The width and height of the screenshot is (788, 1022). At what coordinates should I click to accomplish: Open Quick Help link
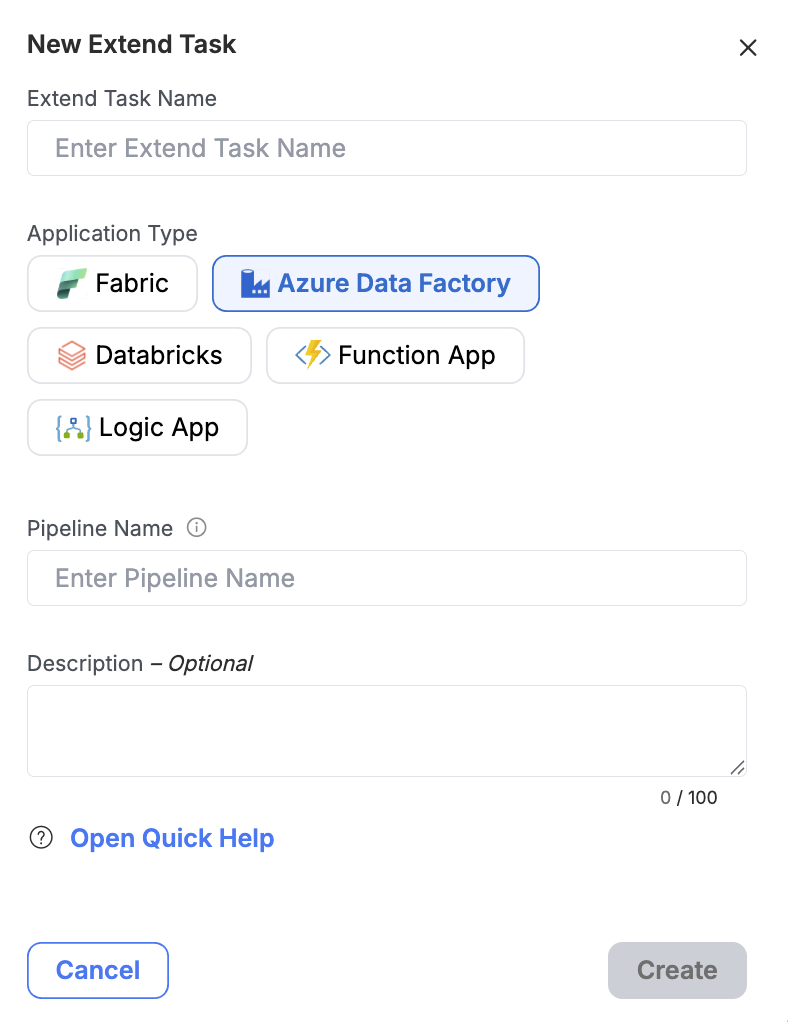click(x=172, y=838)
